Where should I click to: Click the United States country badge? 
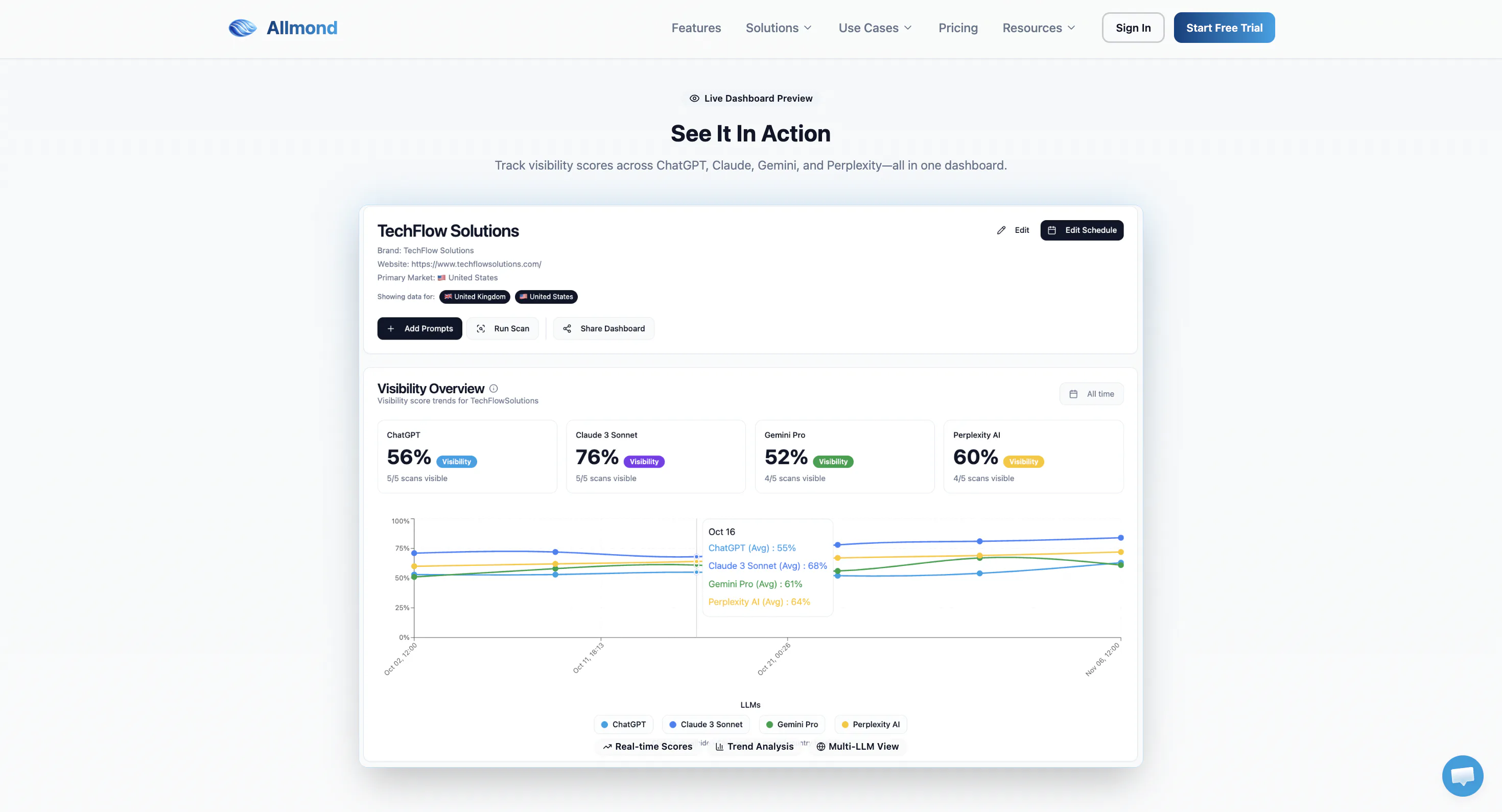[546, 297]
